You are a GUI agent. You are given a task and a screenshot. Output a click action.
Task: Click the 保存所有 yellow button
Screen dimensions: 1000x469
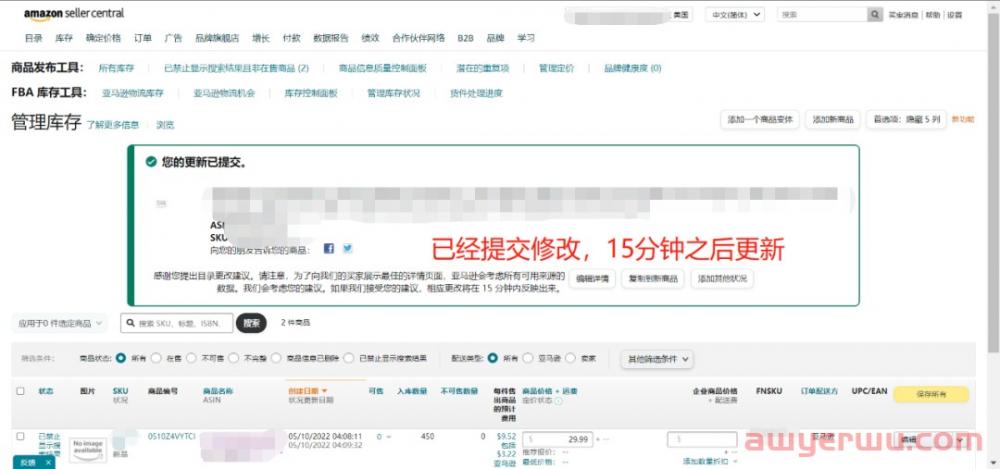pyautogui.click(x=930, y=394)
